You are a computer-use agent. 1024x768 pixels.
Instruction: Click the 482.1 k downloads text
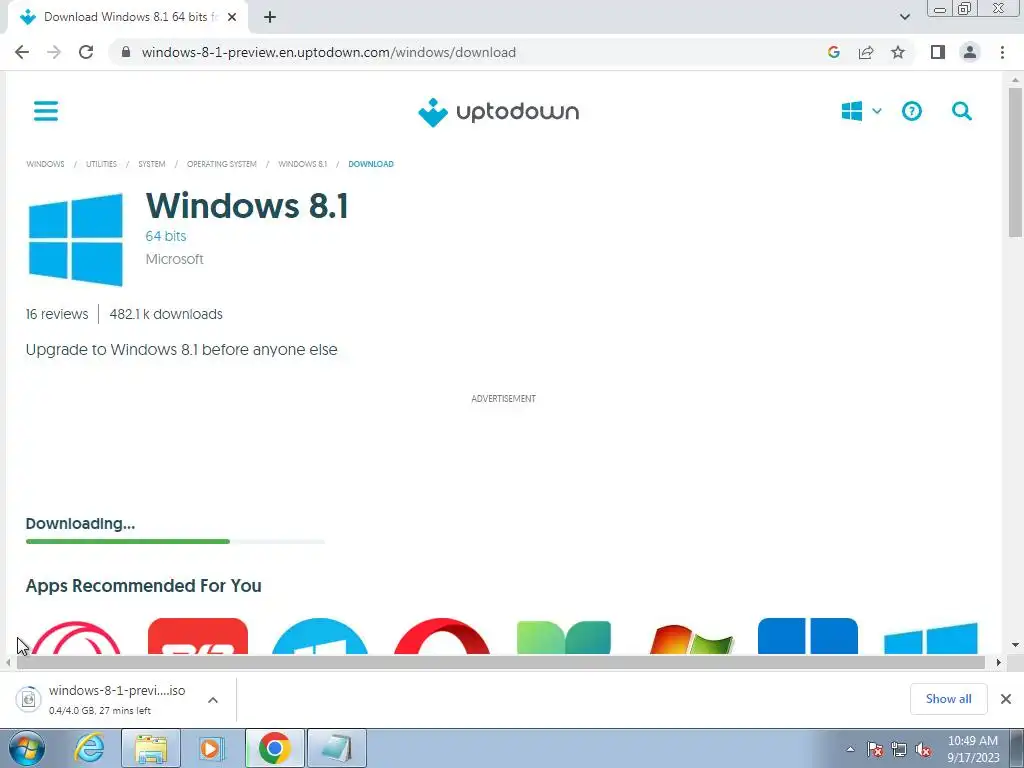pyautogui.click(x=166, y=314)
